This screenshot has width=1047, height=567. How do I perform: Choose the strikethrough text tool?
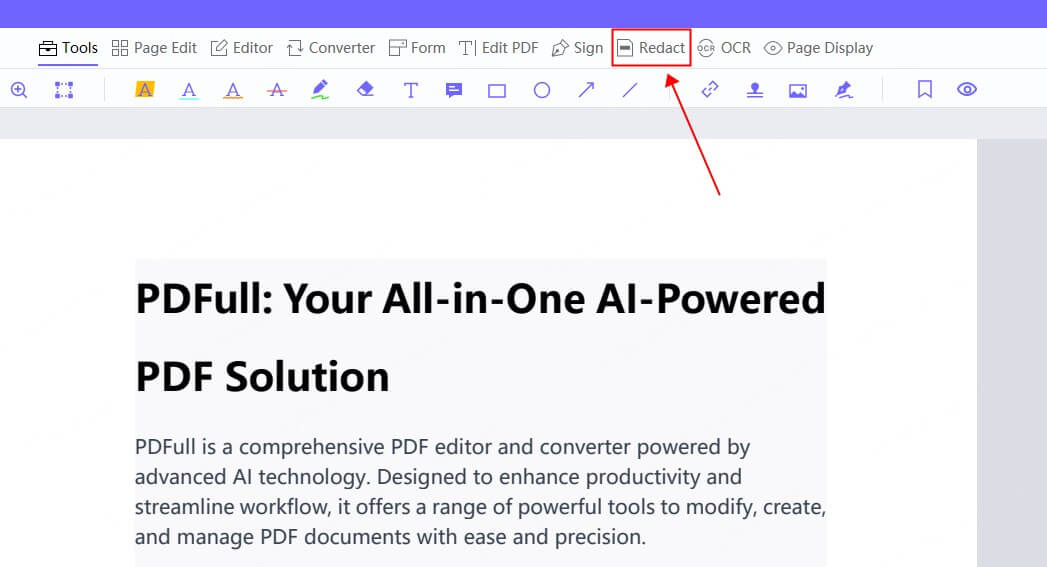tap(277, 90)
